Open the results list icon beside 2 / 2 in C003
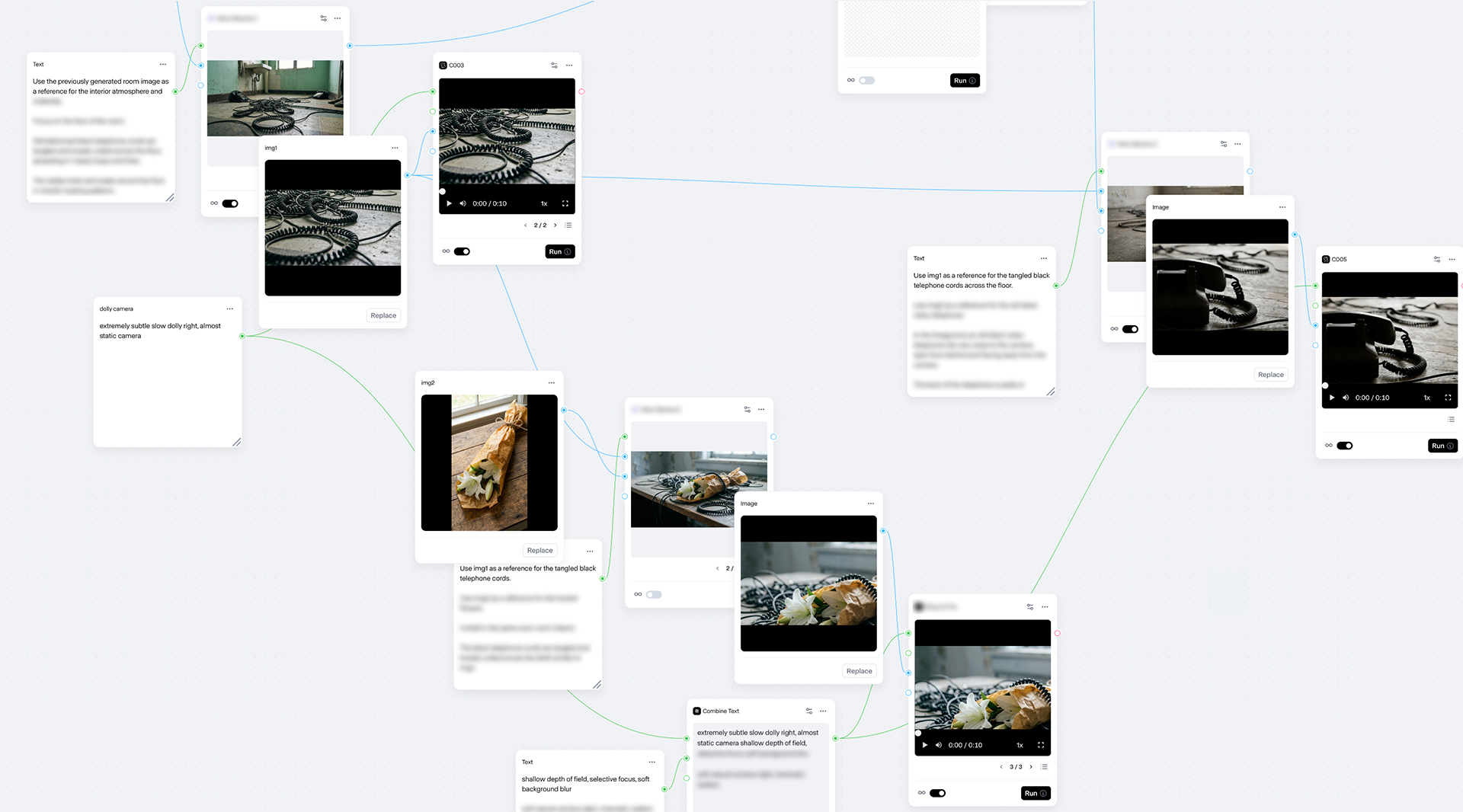This screenshot has width=1463, height=812. [568, 225]
